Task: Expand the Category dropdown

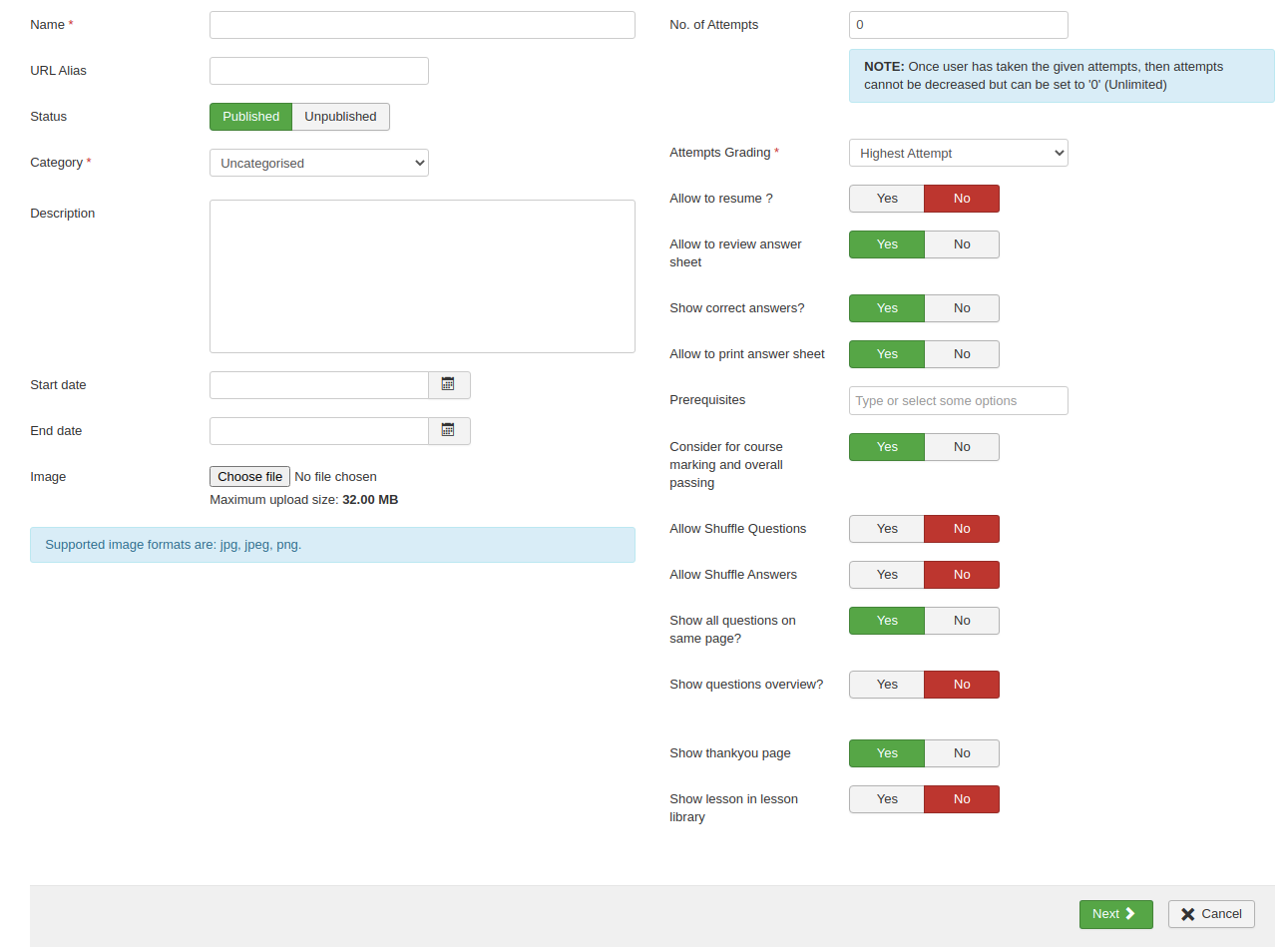Action: (x=318, y=163)
